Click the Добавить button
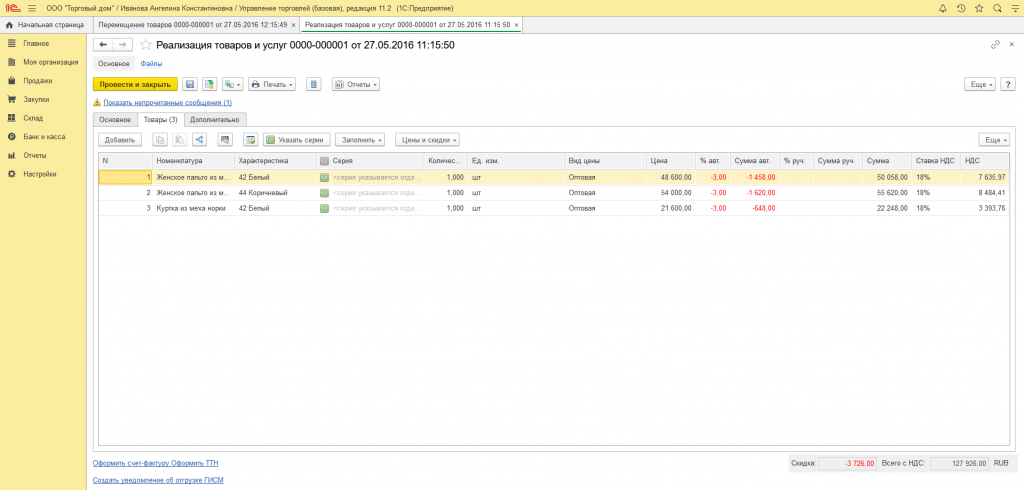Screen dimensions: 1024x490 click(x=120, y=140)
